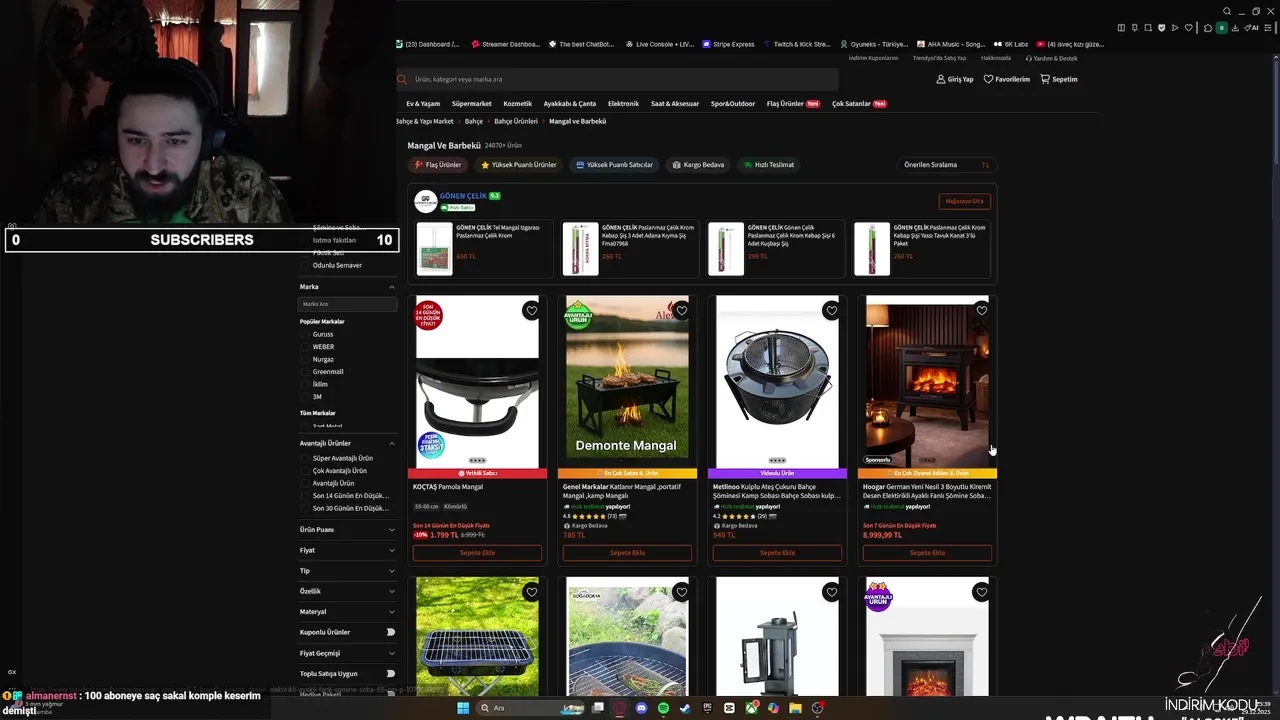
Task: Open Yardım & Destek headset link
Action: [1050, 58]
